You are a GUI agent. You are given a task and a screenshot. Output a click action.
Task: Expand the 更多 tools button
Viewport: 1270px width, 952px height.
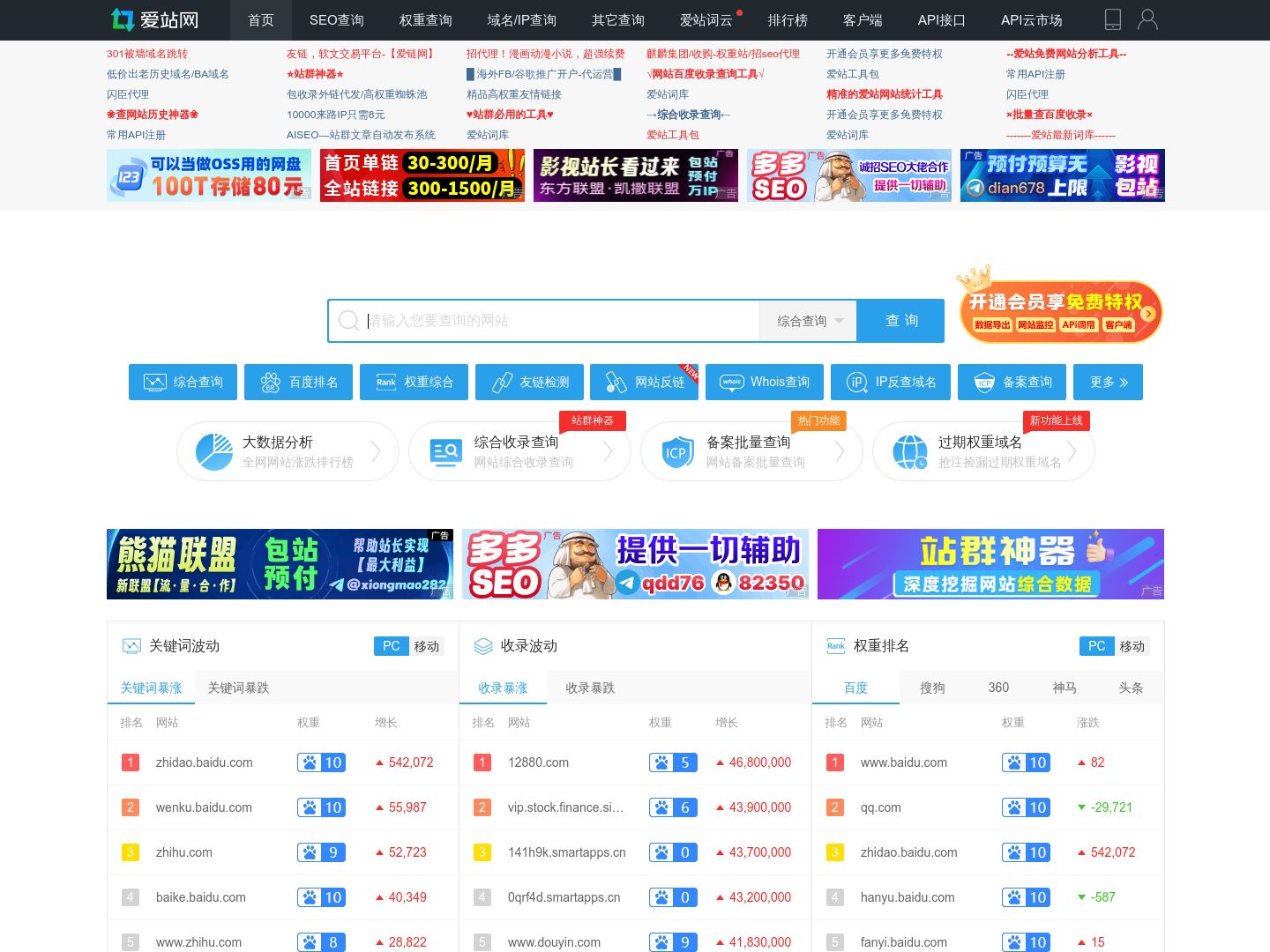click(1109, 382)
